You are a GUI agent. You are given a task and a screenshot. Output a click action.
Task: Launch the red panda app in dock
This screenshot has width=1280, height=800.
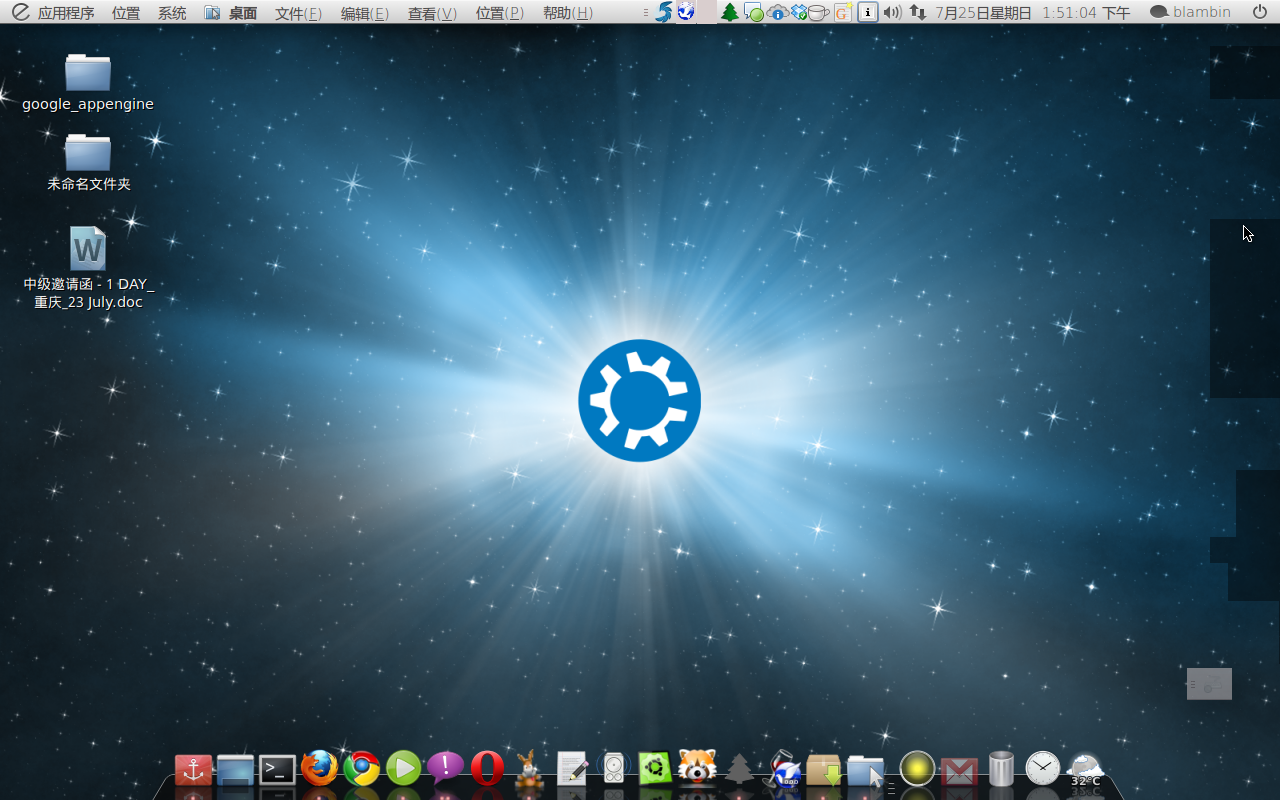pyautogui.click(x=697, y=767)
